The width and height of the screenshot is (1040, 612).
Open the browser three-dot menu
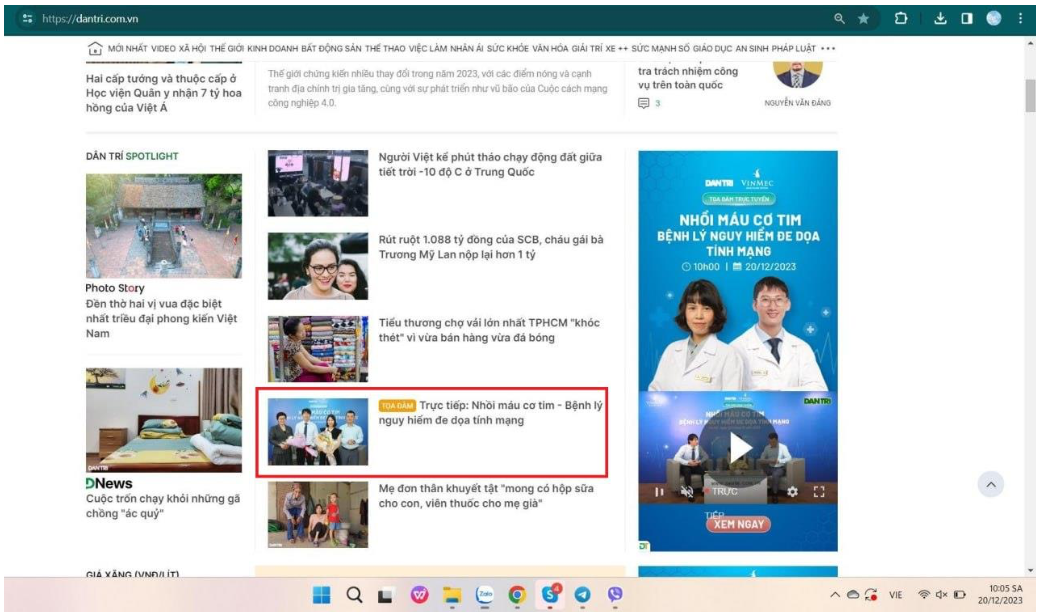[1020, 19]
